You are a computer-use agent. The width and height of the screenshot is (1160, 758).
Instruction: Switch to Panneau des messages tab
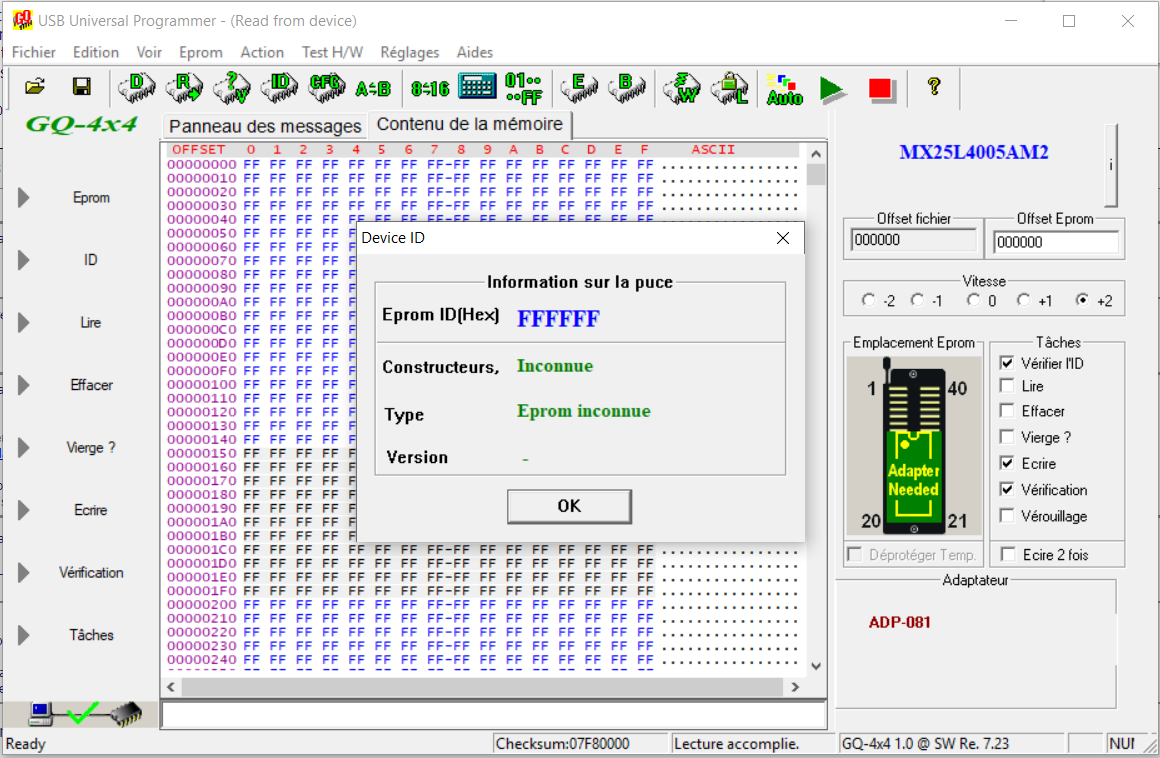pyautogui.click(x=264, y=127)
